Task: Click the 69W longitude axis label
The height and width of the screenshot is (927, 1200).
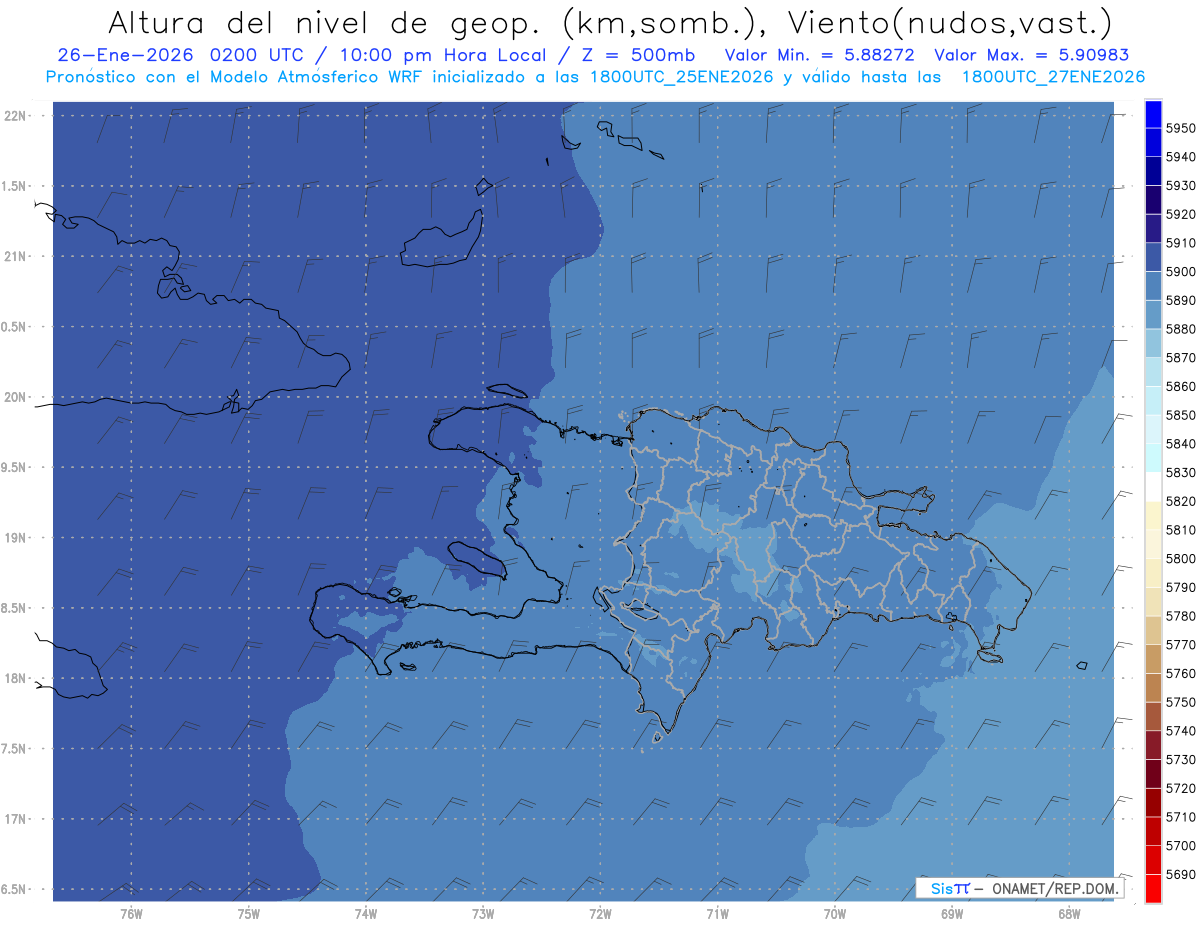Action: click(x=952, y=913)
